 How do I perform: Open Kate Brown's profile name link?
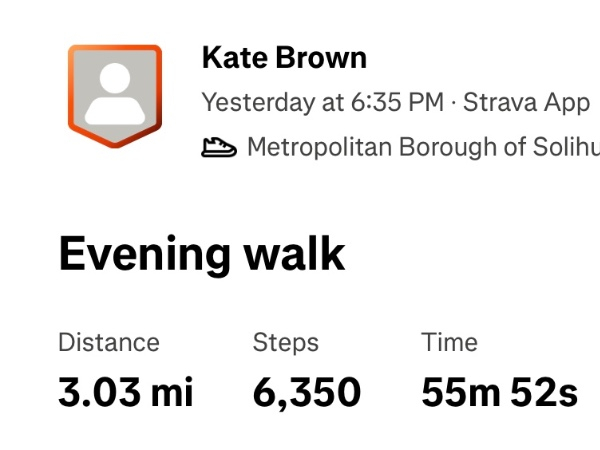point(284,58)
